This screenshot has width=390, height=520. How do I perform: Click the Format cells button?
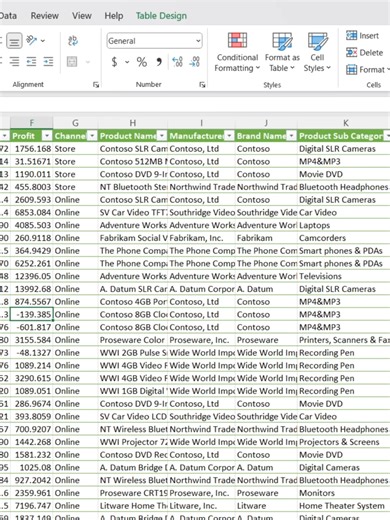pos(367,69)
